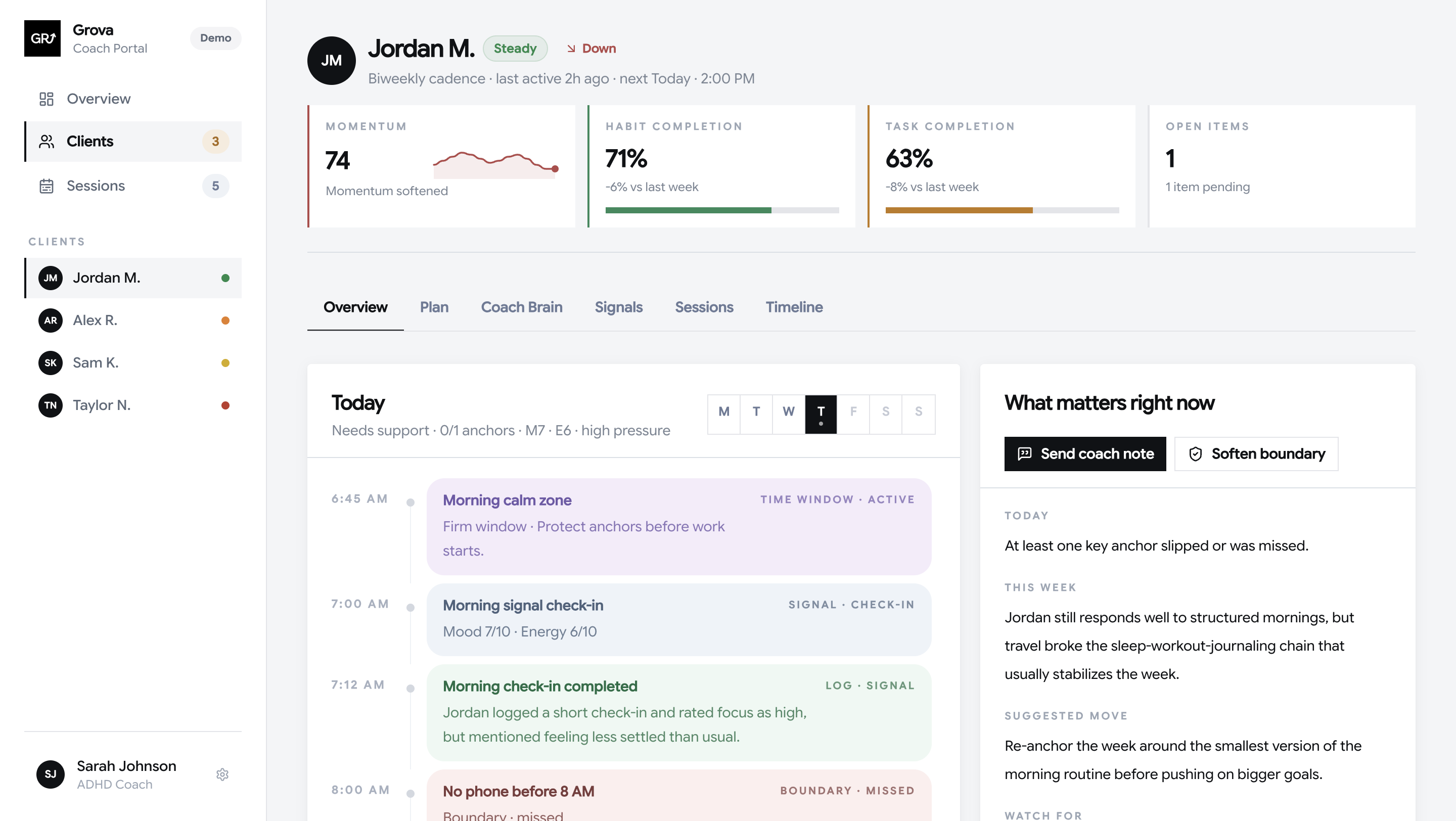
Task: Click the Alex R. avatar icon
Action: point(51,321)
